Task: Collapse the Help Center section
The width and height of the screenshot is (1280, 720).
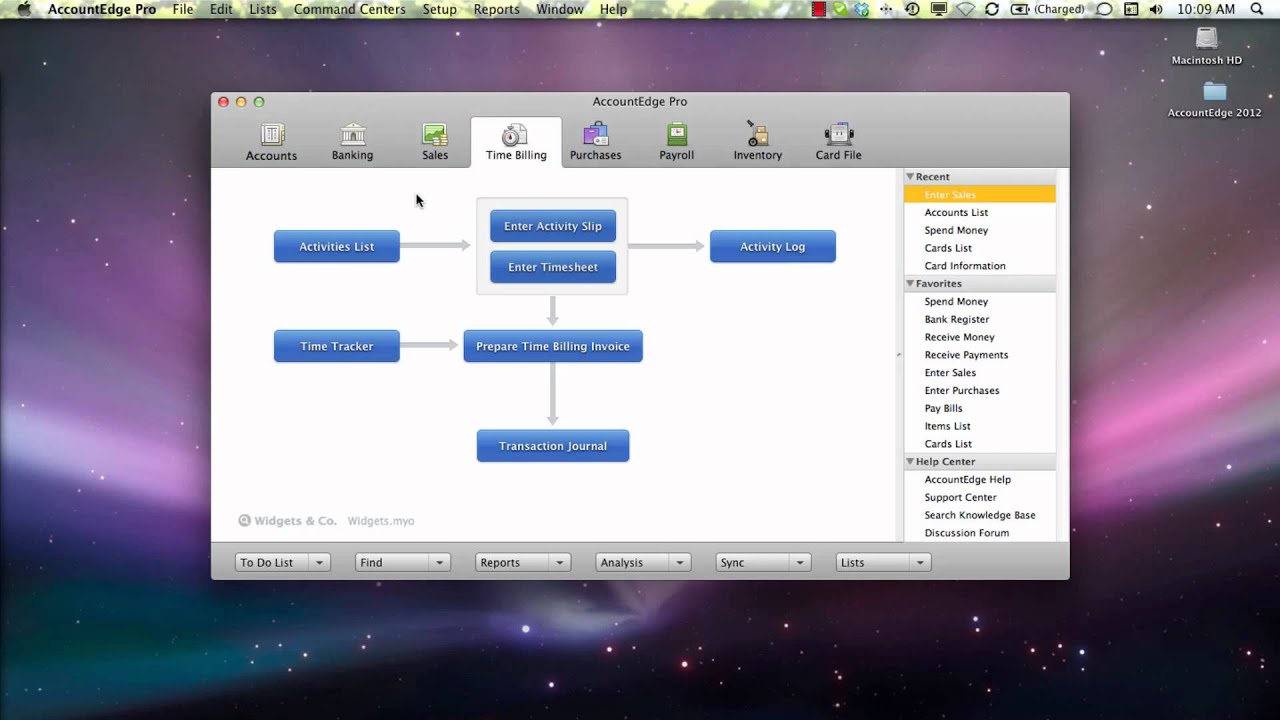Action: coord(910,462)
